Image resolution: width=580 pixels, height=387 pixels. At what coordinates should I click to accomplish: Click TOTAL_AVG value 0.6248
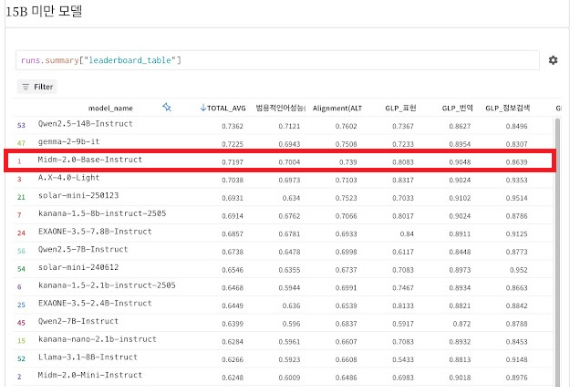point(232,378)
